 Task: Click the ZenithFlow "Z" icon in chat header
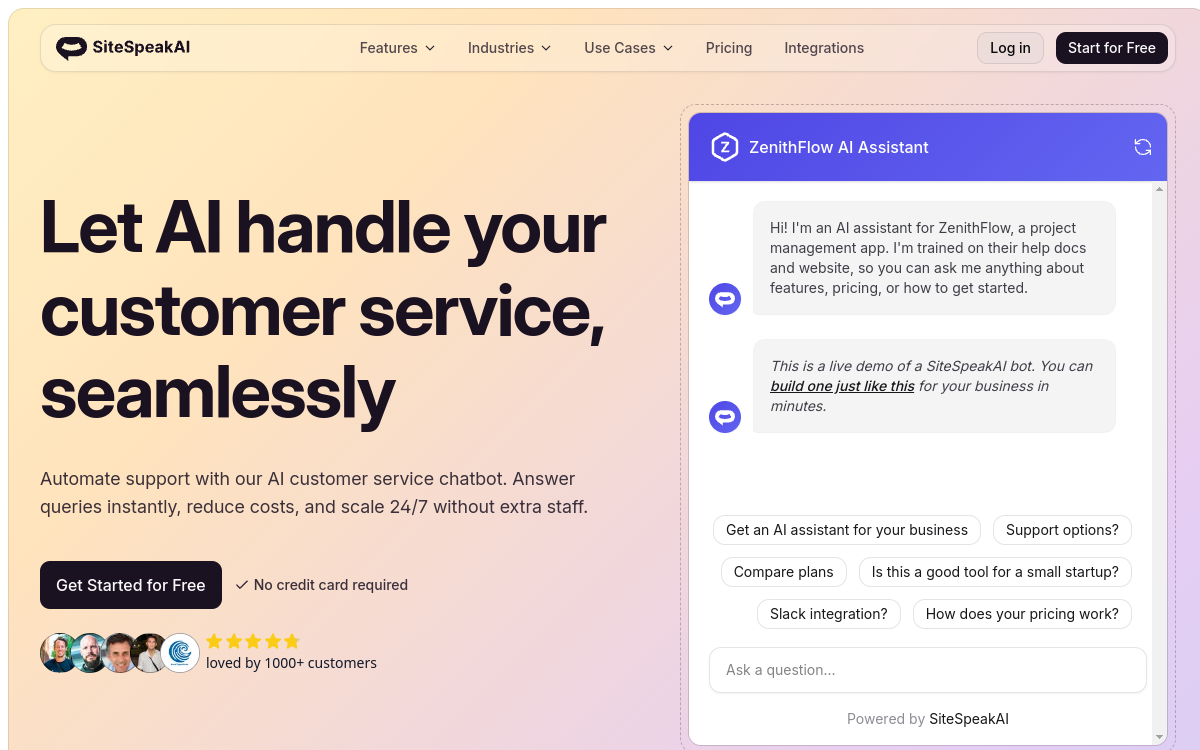pyautogui.click(x=724, y=146)
